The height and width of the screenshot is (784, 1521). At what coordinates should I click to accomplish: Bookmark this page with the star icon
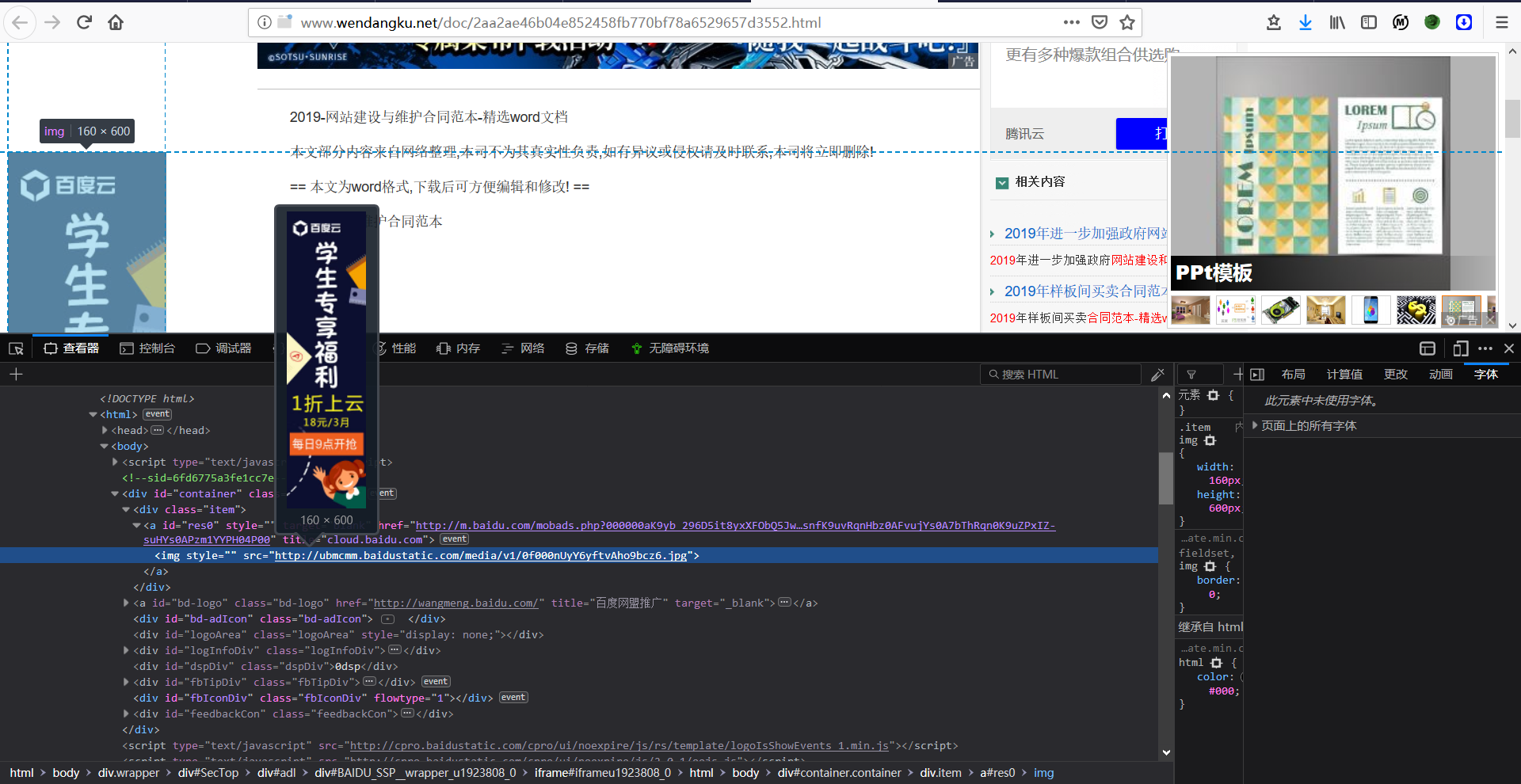[x=1127, y=22]
